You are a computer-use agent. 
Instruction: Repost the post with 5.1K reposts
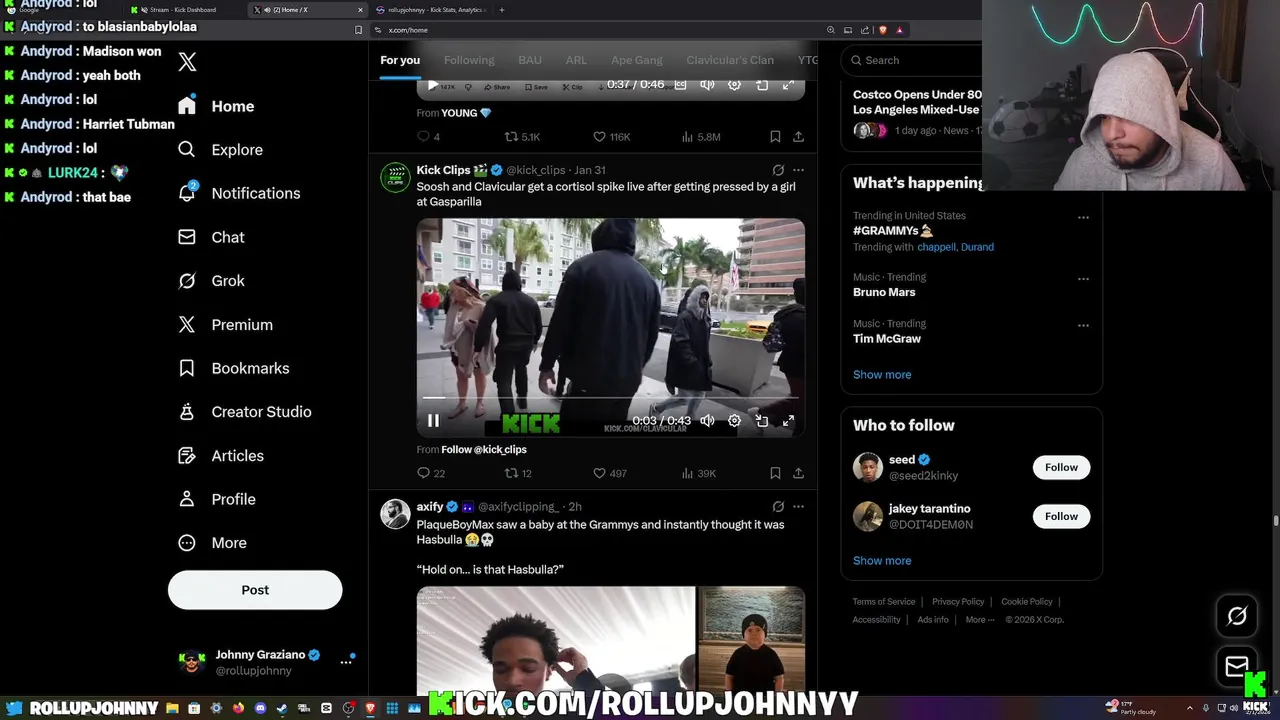pyautogui.click(x=522, y=136)
